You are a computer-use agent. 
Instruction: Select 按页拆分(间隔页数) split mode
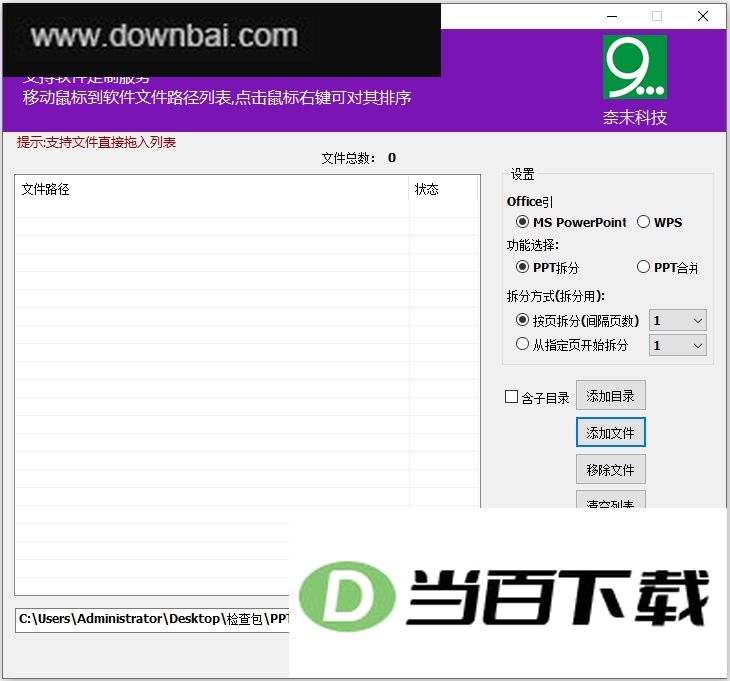click(x=577, y=321)
